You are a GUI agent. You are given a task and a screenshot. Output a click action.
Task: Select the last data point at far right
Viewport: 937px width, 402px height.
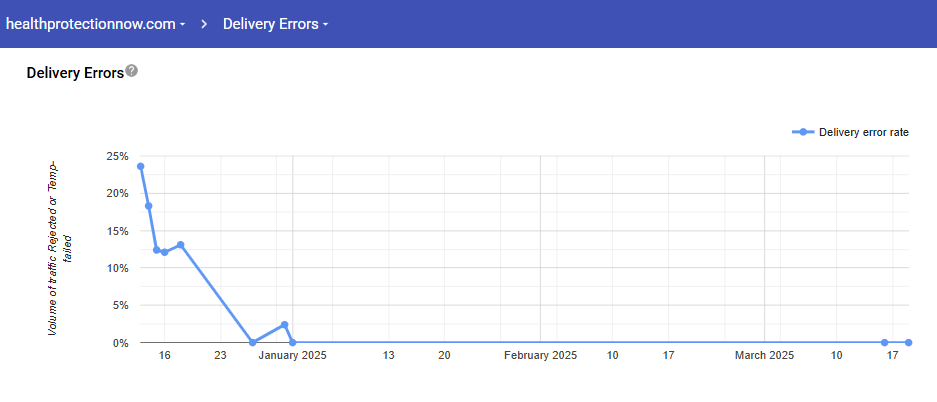click(x=909, y=343)
